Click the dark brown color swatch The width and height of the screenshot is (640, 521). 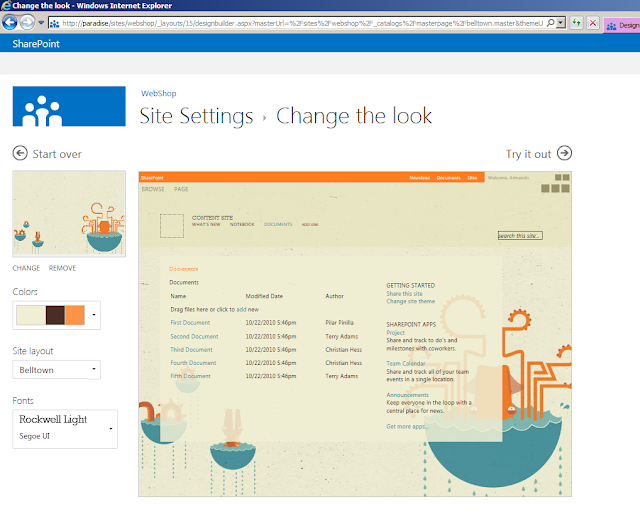(55, 315)
